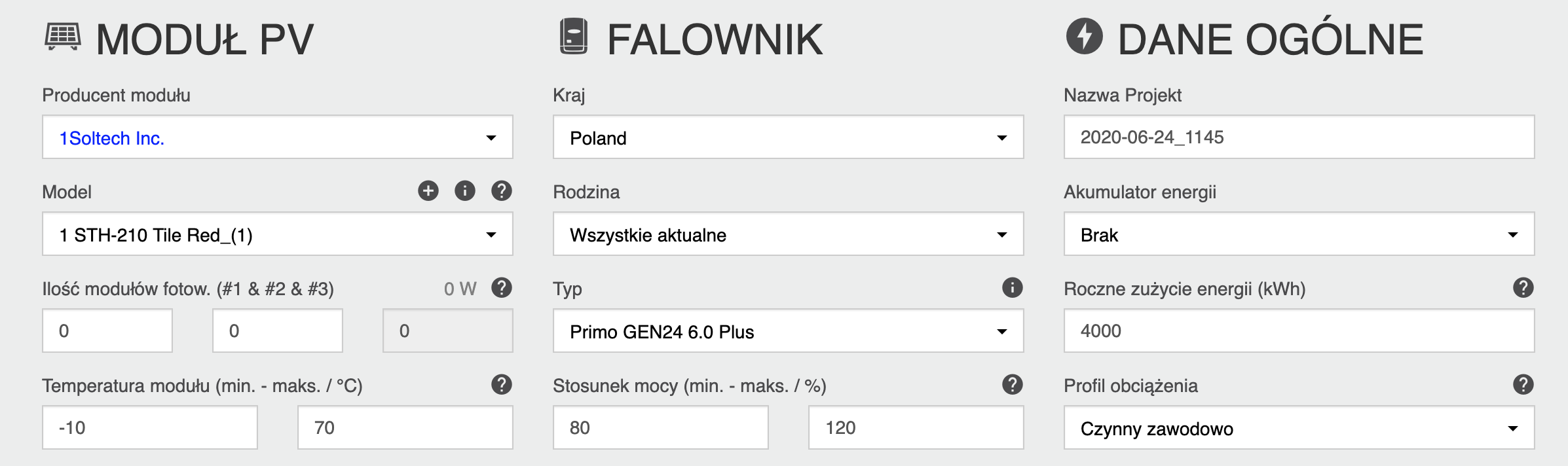Click the info icon beside Model label

[x=465, y=190]
